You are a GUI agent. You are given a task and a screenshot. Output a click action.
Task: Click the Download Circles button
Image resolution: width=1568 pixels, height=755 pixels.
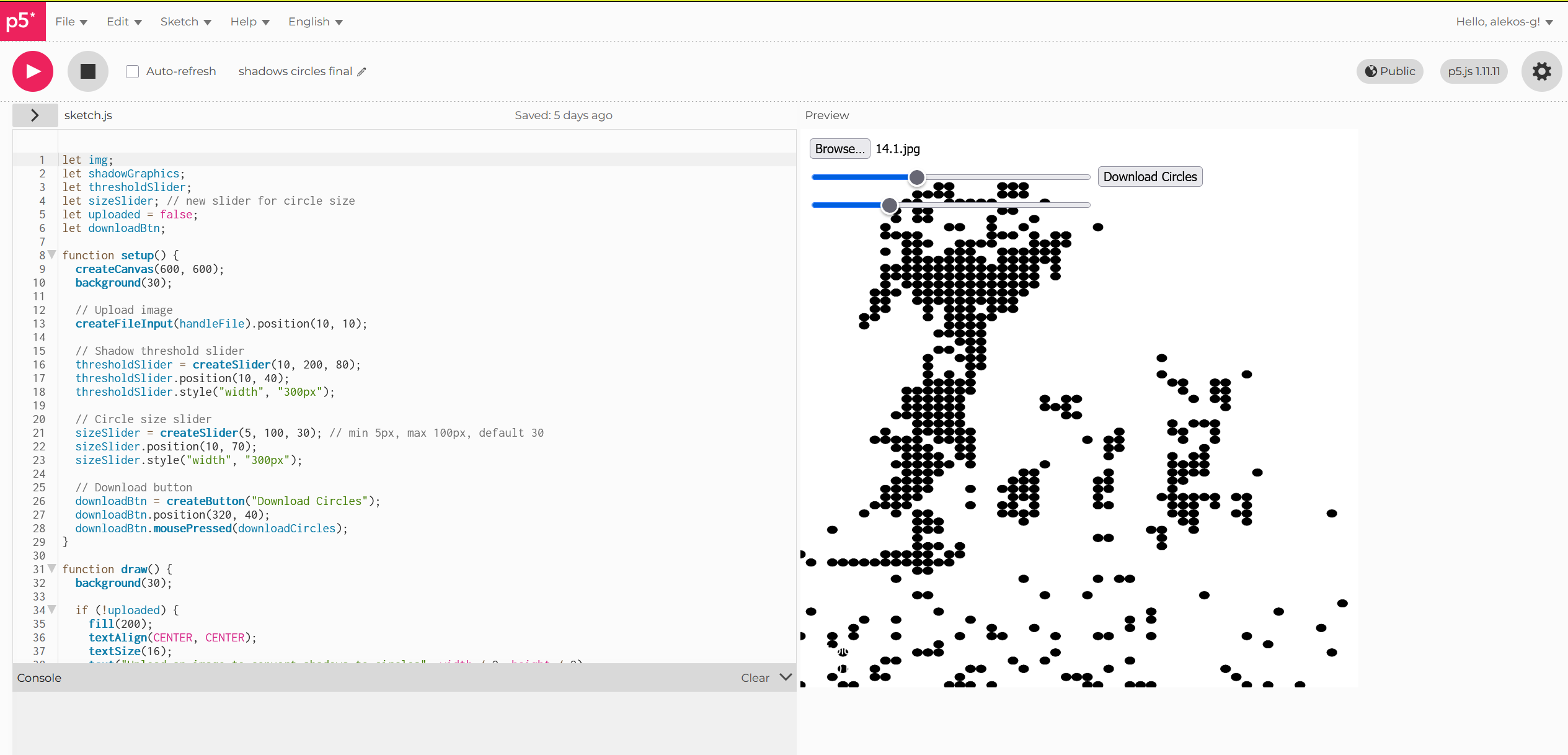(x=1149, y=177)
